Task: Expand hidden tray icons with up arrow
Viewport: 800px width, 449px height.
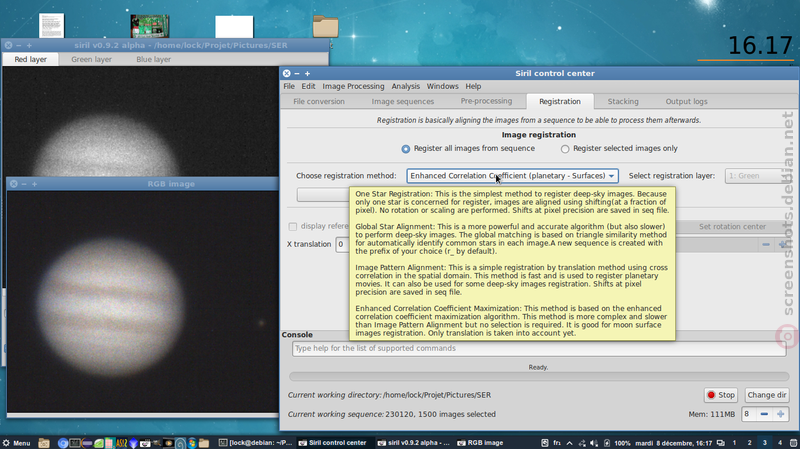Action: [569, 443]
